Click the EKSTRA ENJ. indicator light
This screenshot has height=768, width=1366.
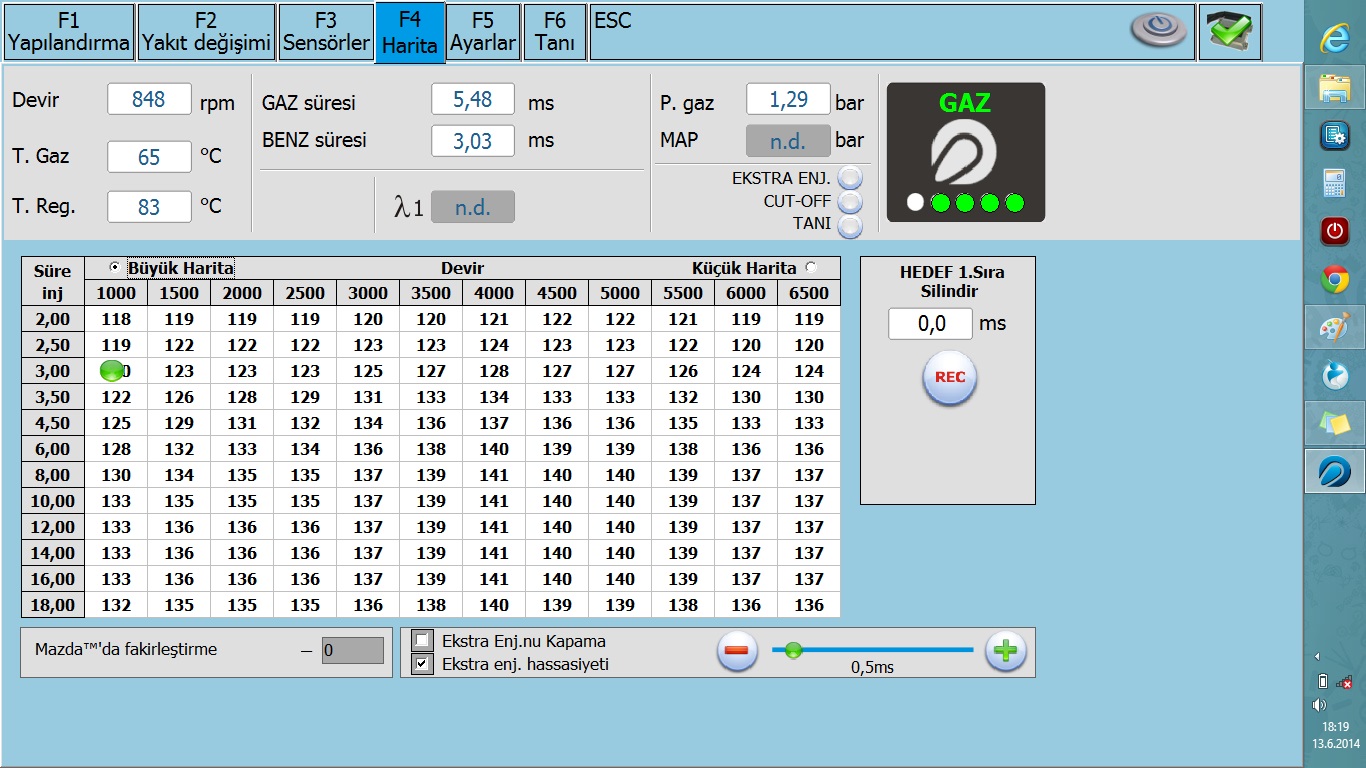click(x=850, y=179)
